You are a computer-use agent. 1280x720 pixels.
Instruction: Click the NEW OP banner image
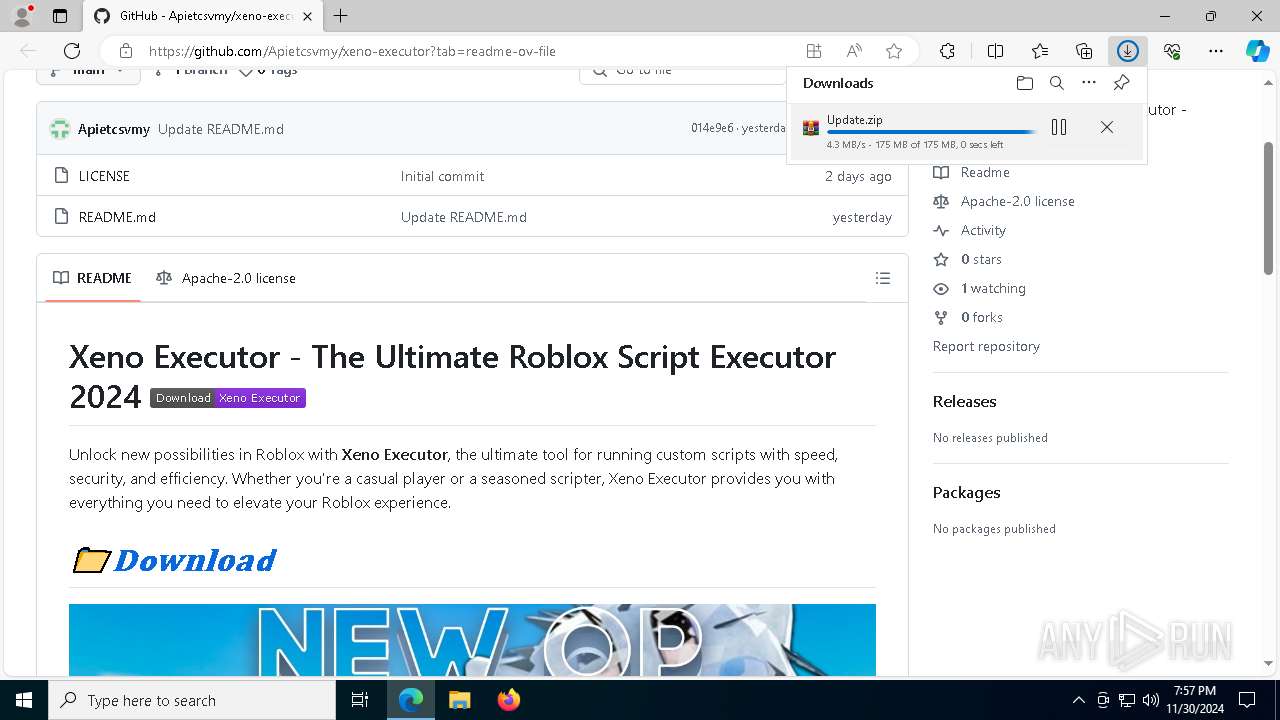[x=472, y=640]
